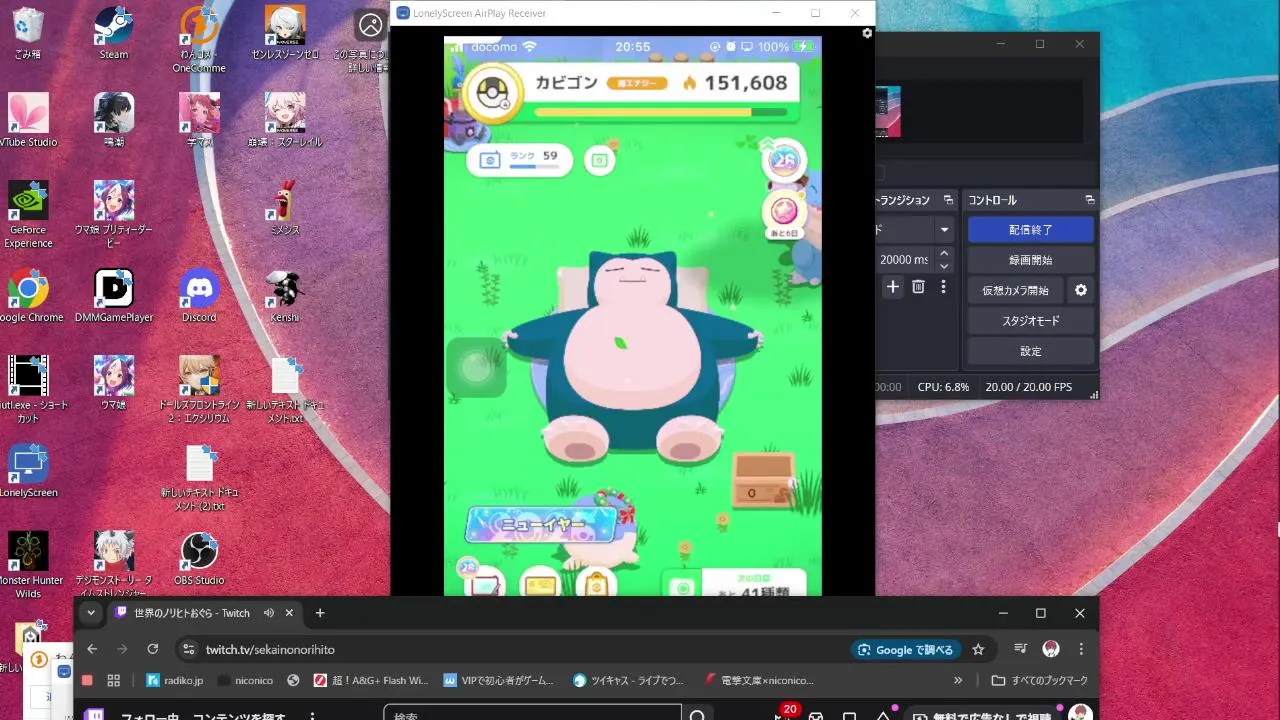Tap the ニューイヤー event banner

pyautogui.click(x=541, y=524)
